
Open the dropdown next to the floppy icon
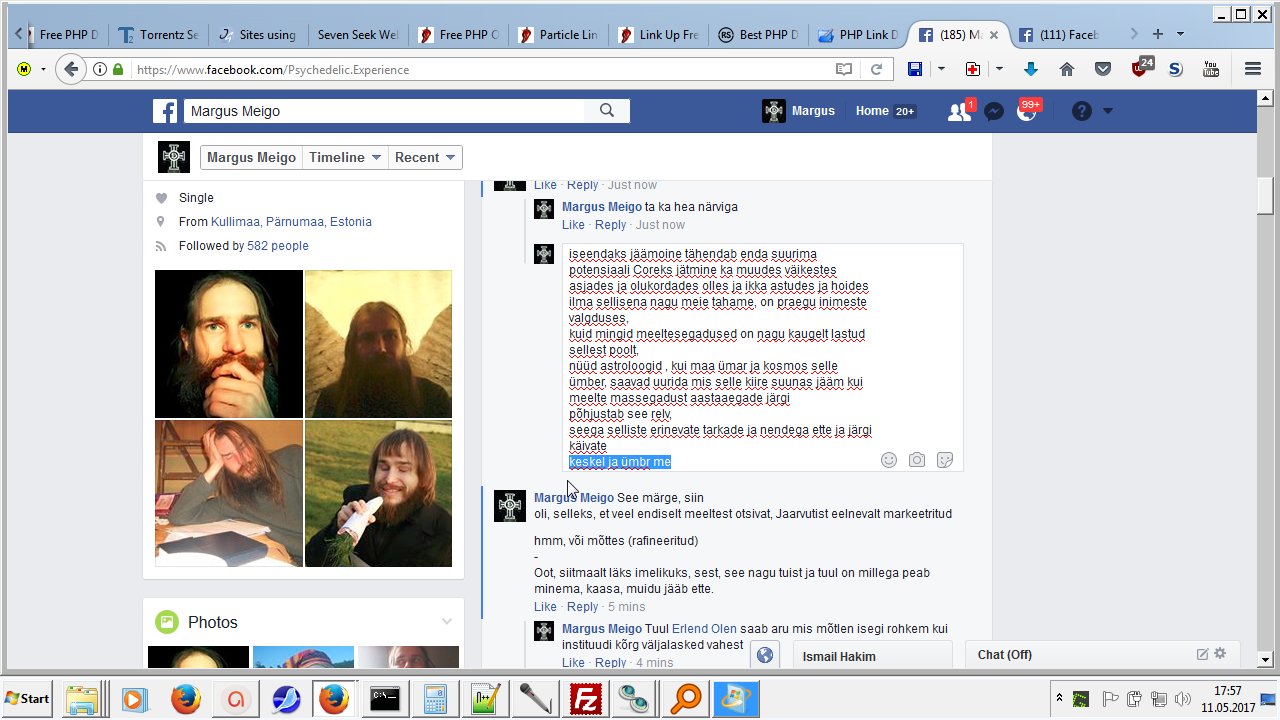point(941,69)
